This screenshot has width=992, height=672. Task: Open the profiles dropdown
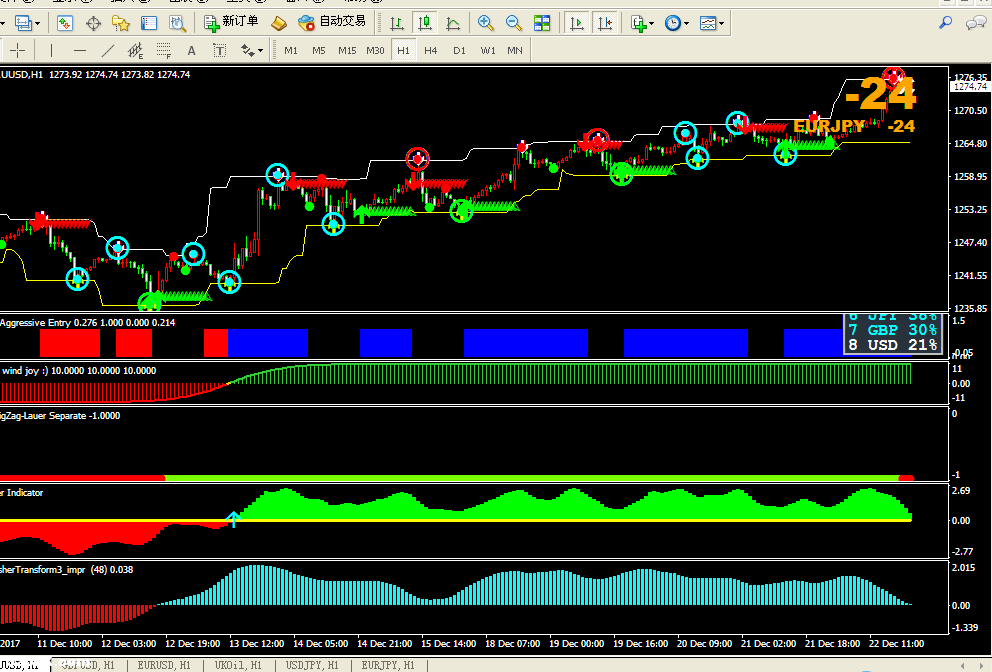(x=27, y=24)
